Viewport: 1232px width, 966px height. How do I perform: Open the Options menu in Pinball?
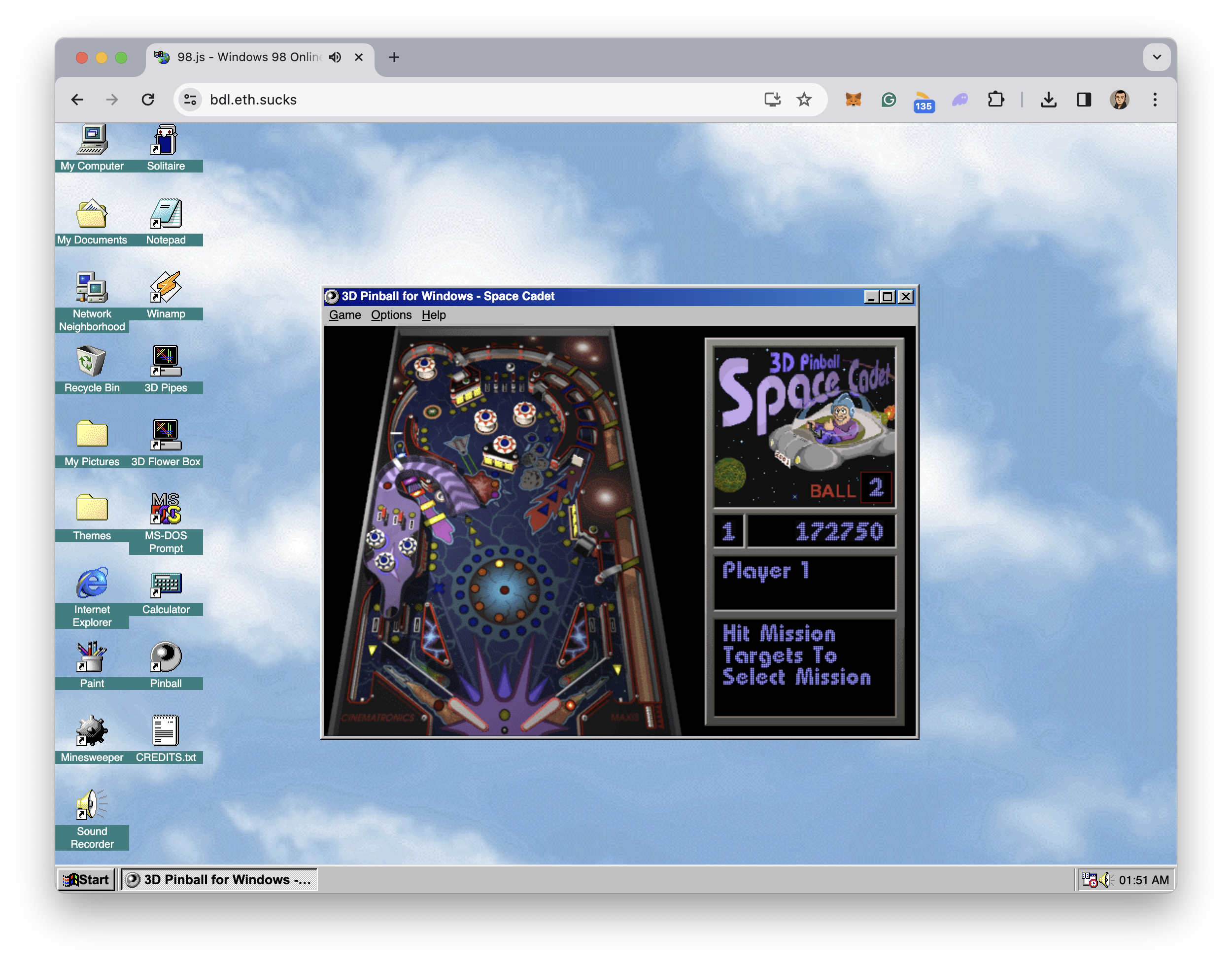391,315
